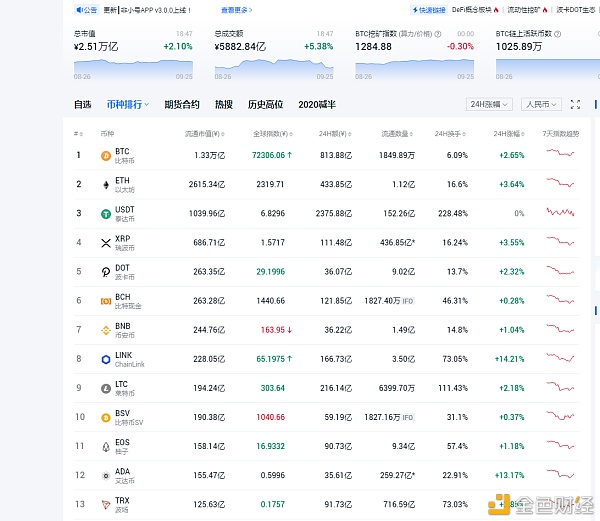Click the USDT Tether coin icon

pos(106,214)
